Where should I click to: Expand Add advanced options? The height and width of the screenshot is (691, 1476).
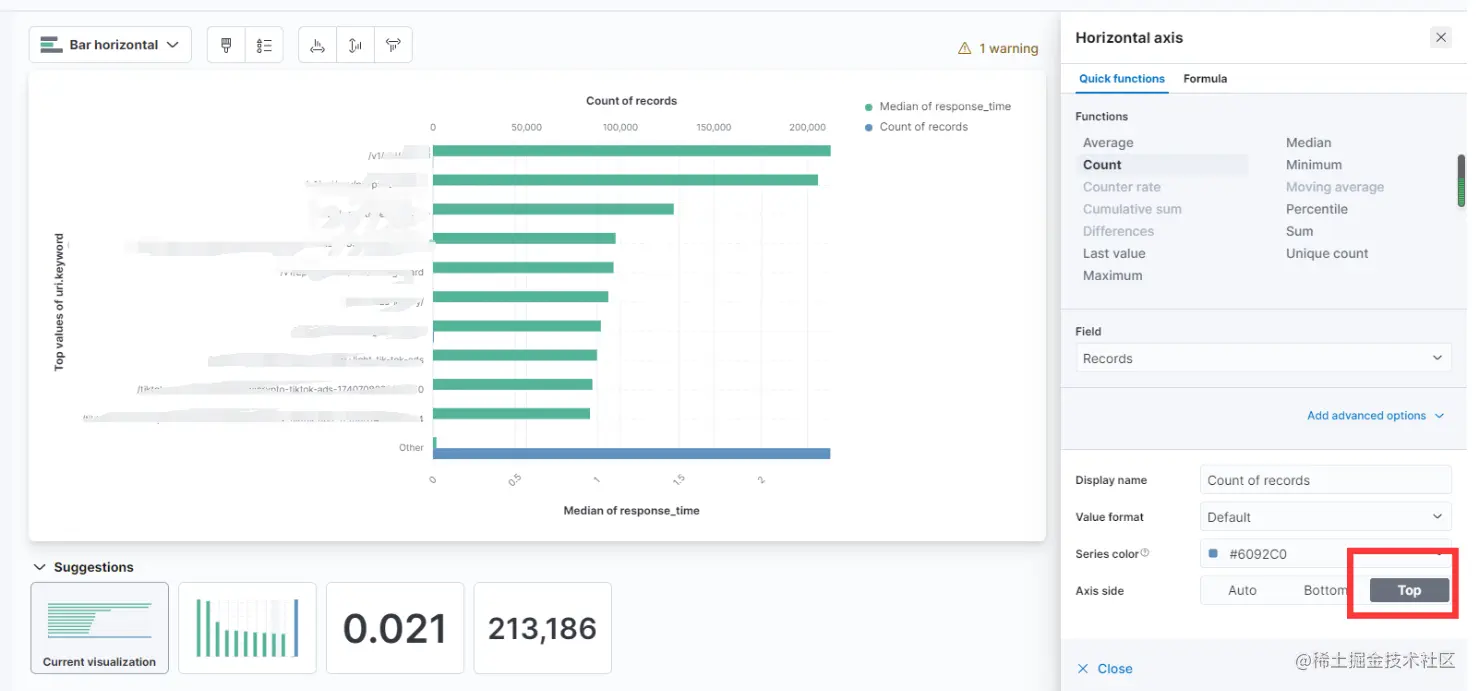click(1375, 416)
